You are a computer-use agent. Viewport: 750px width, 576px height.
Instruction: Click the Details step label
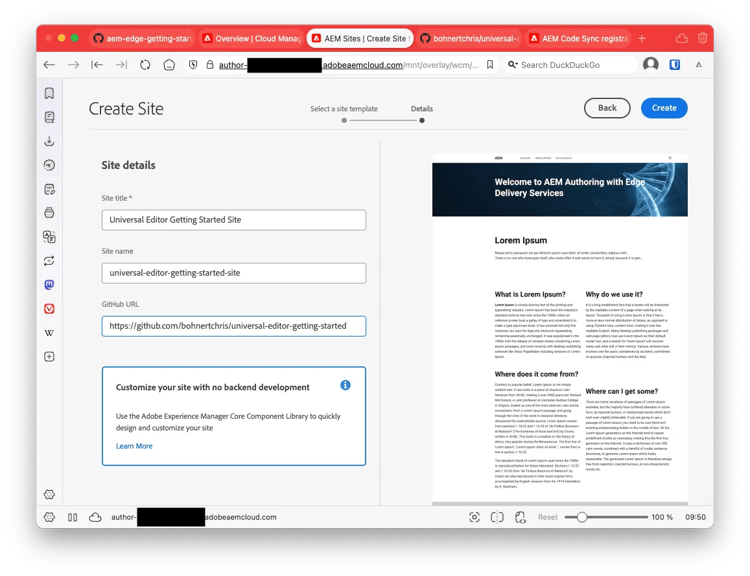[x=422, y=109]
